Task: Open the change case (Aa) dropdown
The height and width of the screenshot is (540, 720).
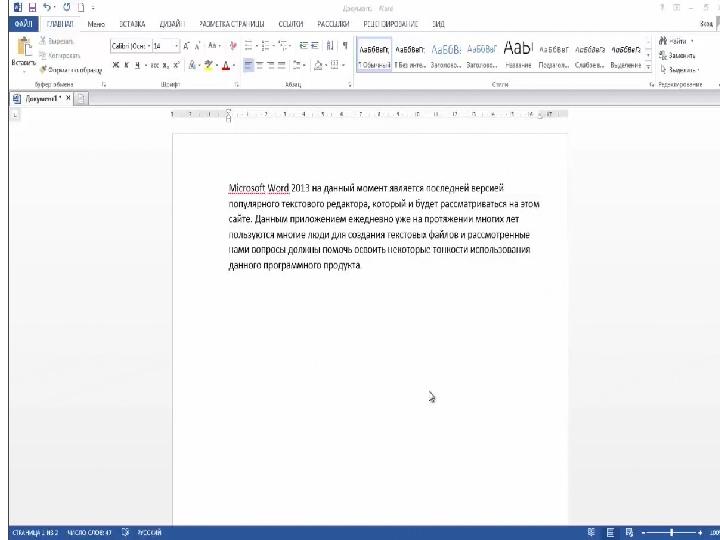Action: [214, 46]
